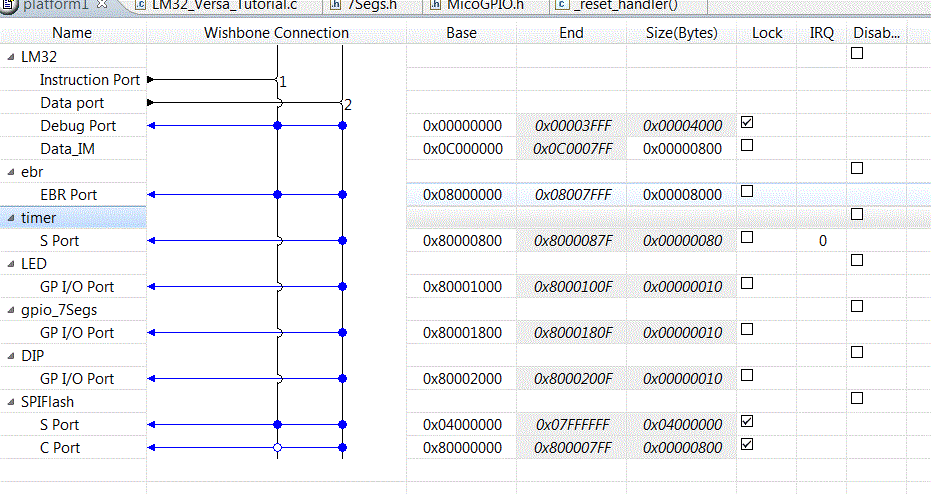Click SPIFlash C Port base 0x80000000
This screenshot has width=931, height=494.
[462, 448]
